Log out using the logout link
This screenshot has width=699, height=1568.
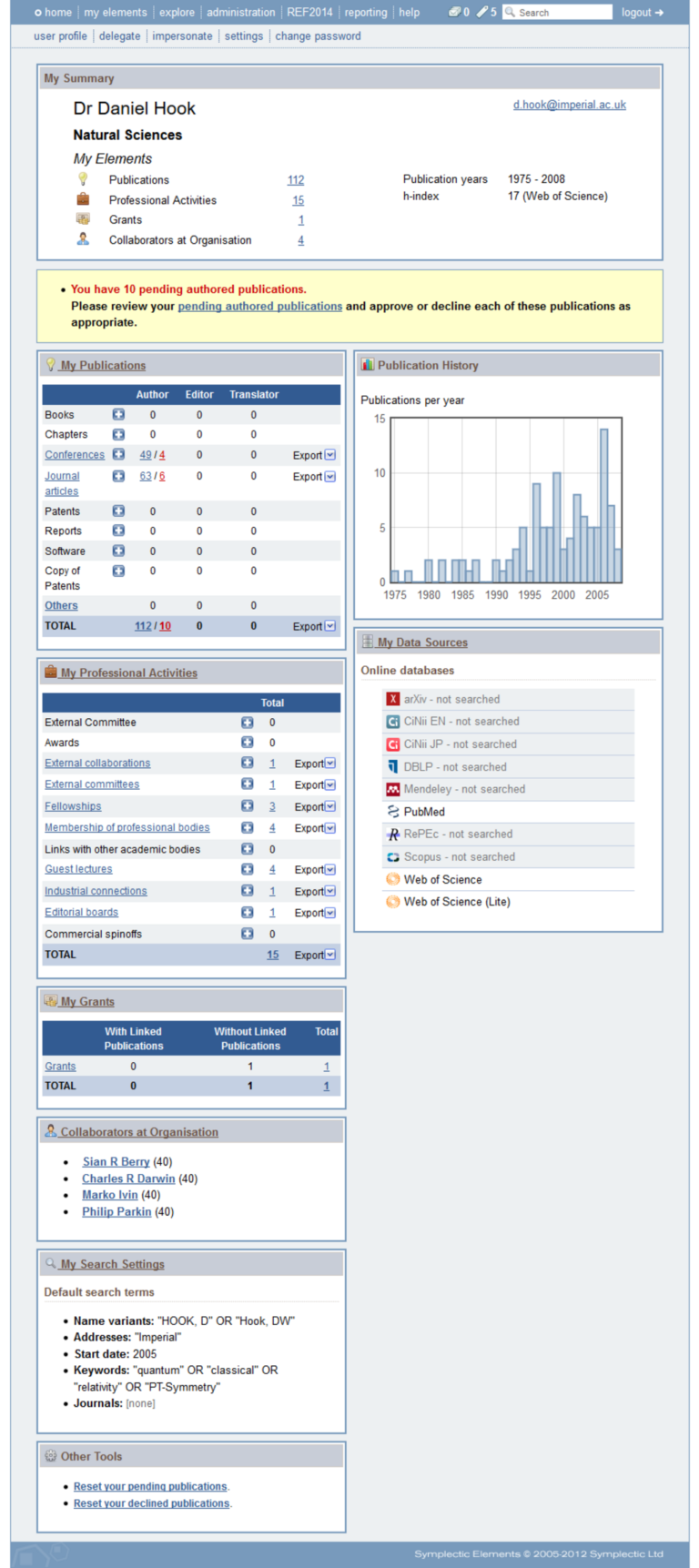(x=643, y=12)
